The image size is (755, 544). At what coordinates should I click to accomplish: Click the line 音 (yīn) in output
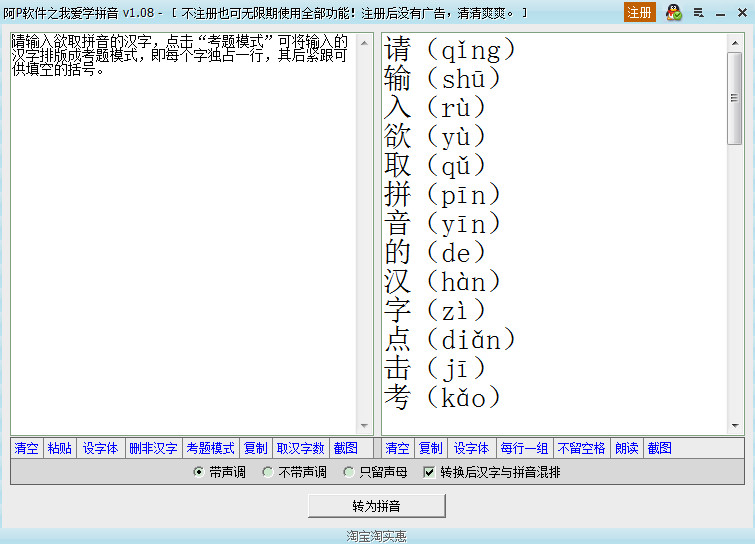(442, 224)
